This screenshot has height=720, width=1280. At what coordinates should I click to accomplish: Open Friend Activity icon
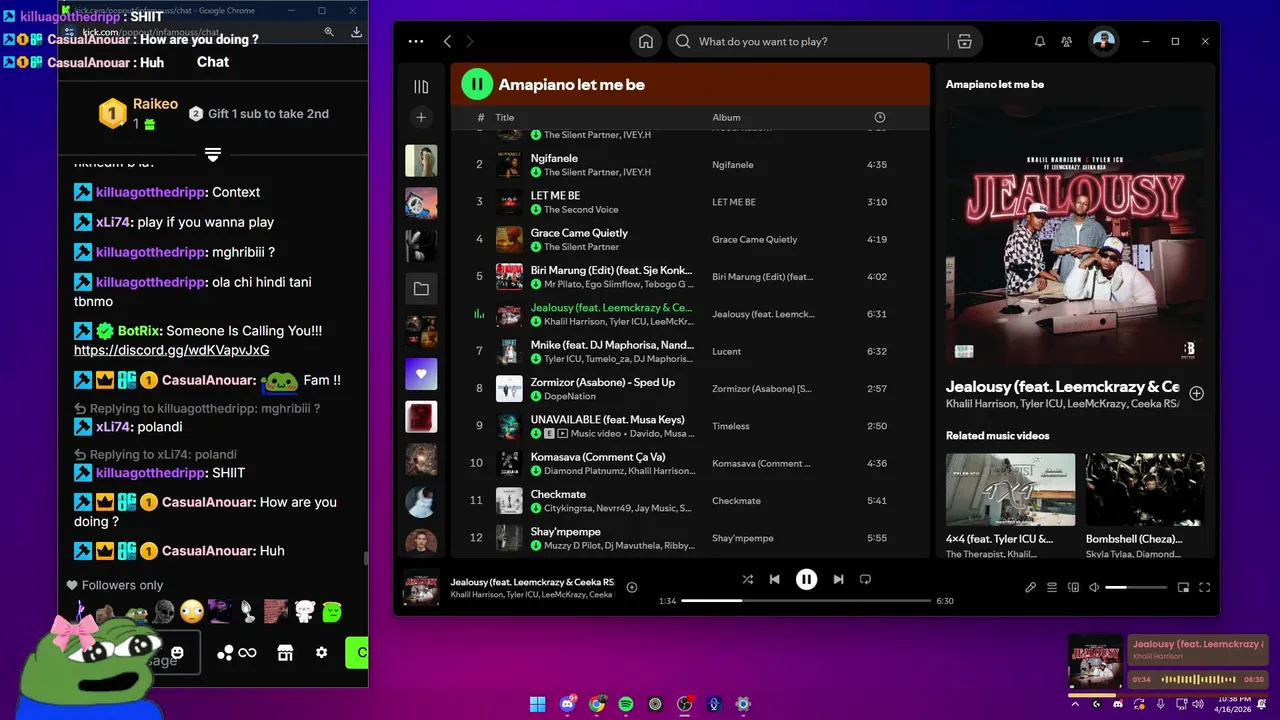tap(1067, 41)
